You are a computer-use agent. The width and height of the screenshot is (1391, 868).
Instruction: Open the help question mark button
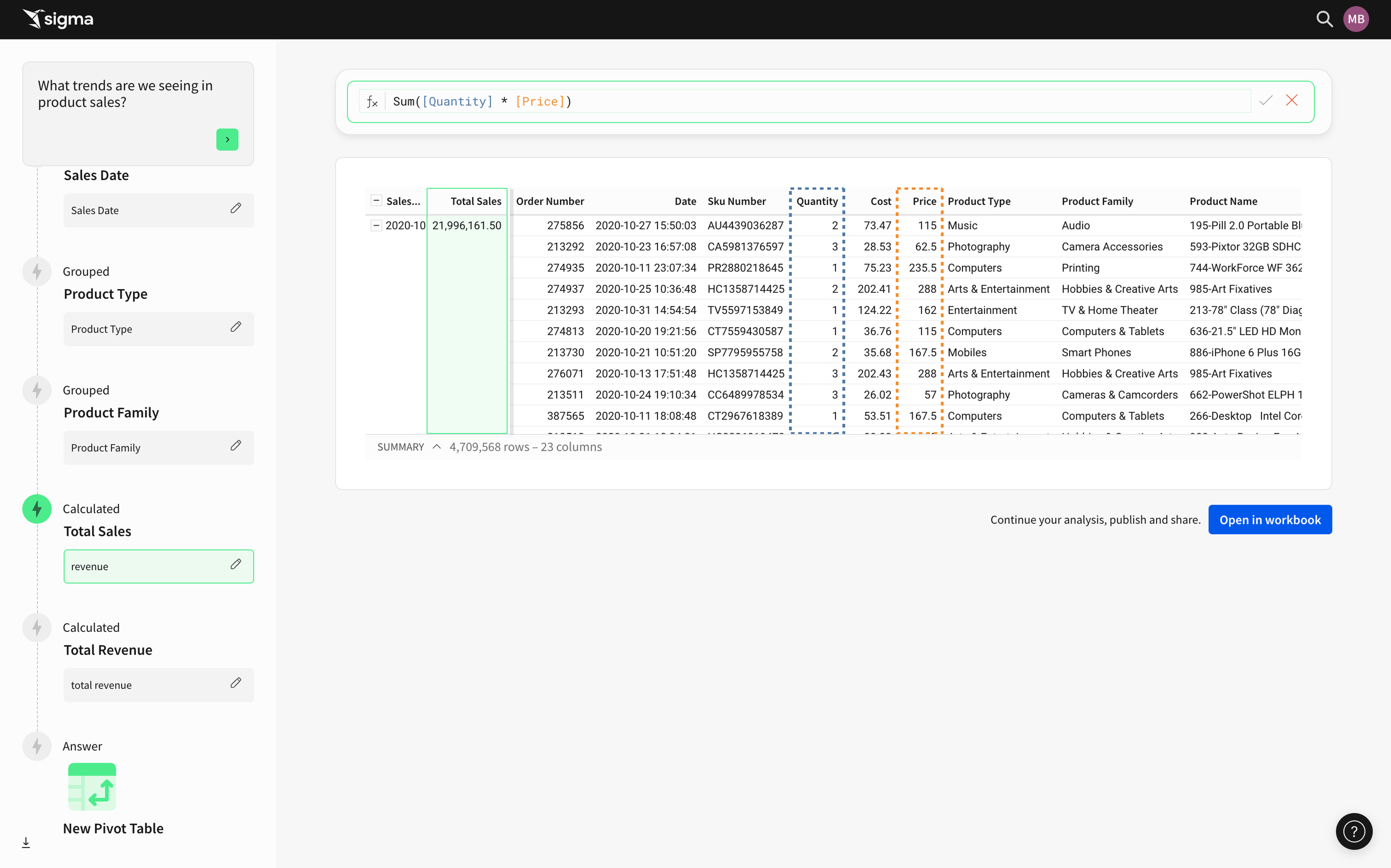pos(1354,831)
